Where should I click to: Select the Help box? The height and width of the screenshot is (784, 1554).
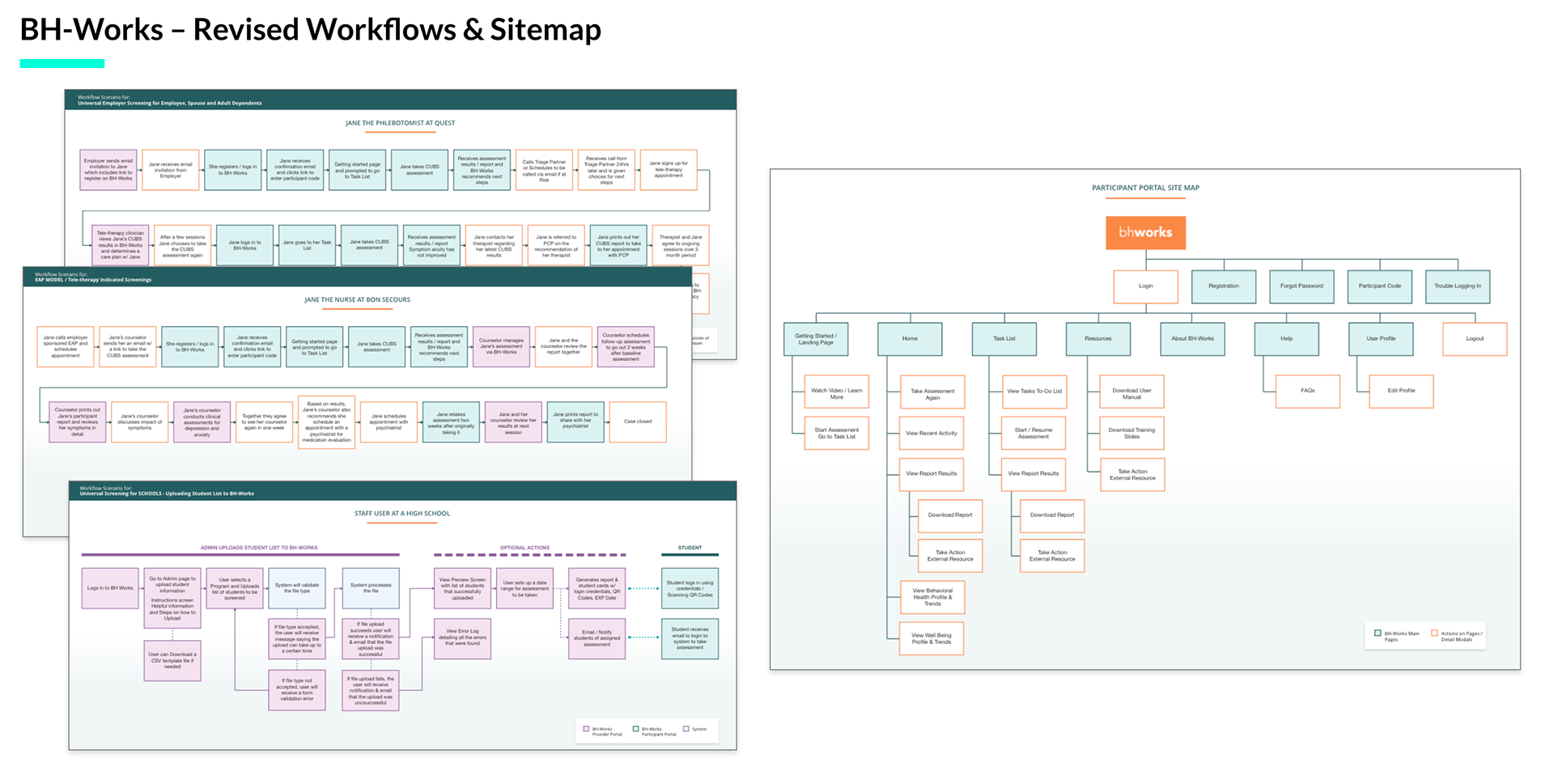(x=1286, y=339)
